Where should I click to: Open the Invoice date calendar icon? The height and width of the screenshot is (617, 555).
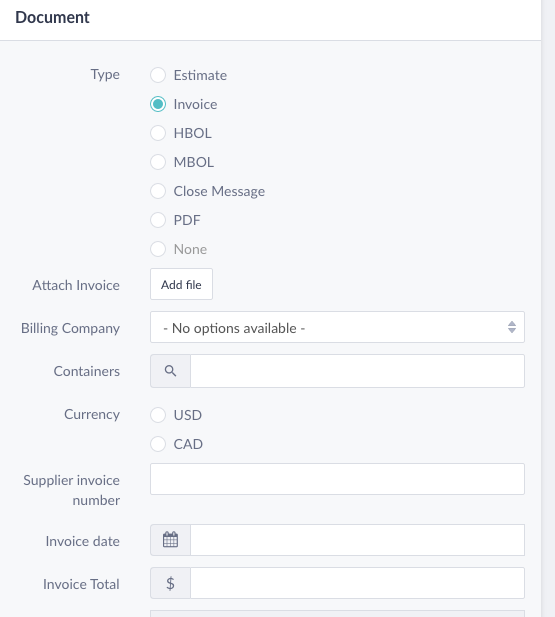pos(170,539)
